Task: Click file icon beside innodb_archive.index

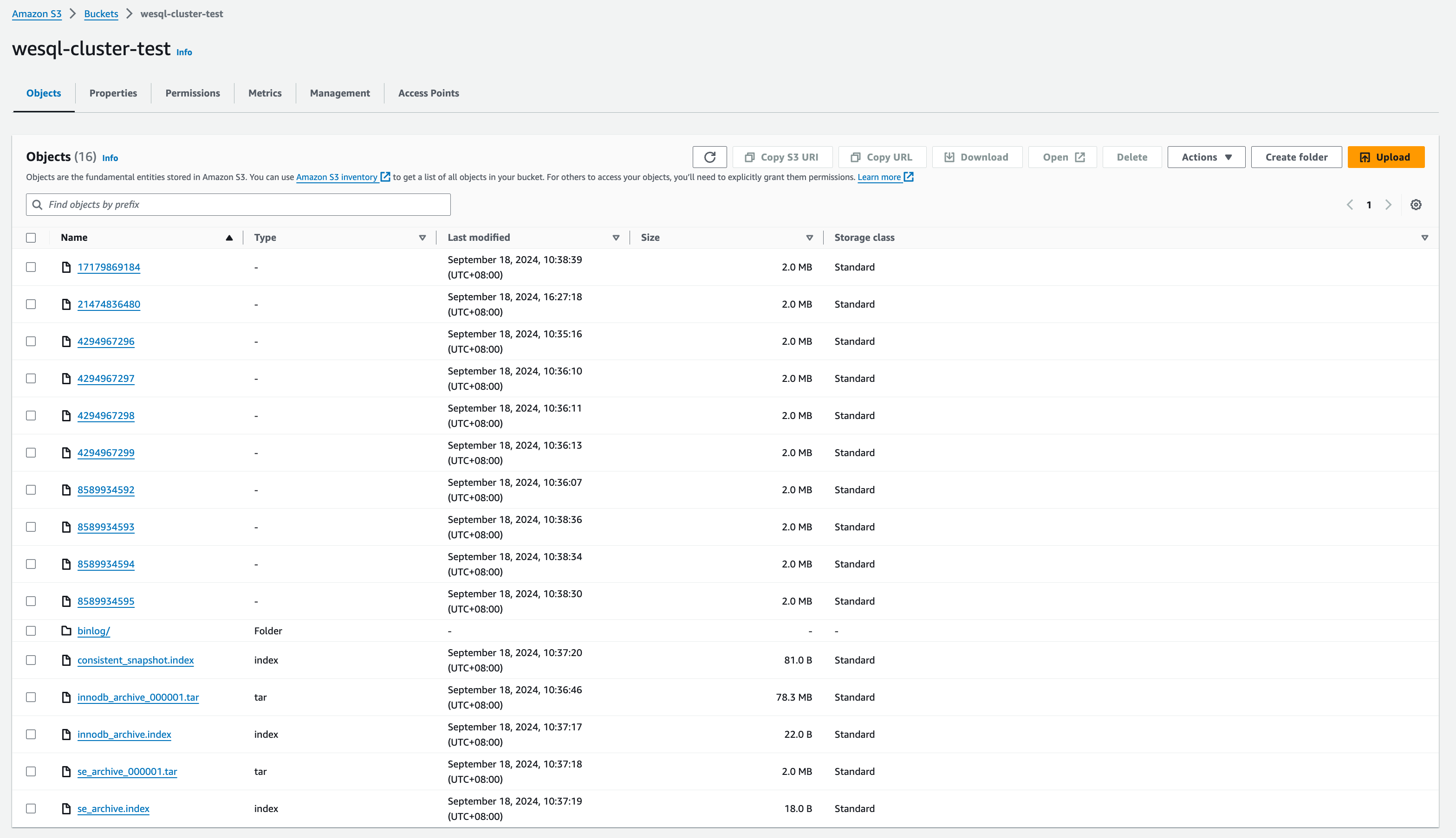Action: 66,735
